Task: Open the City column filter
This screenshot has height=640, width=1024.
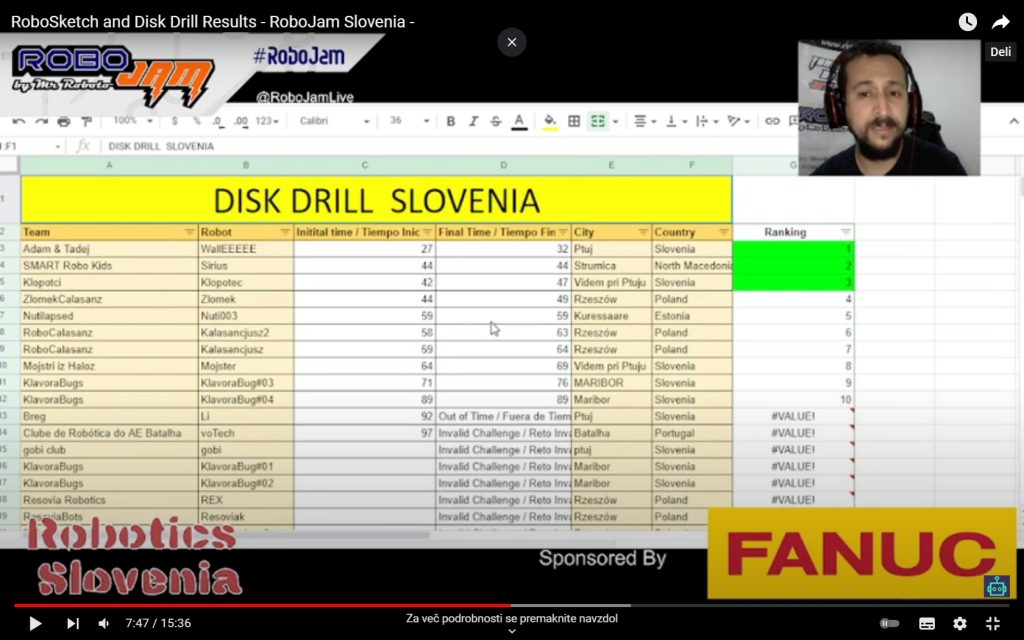Action: click(643, 232)
